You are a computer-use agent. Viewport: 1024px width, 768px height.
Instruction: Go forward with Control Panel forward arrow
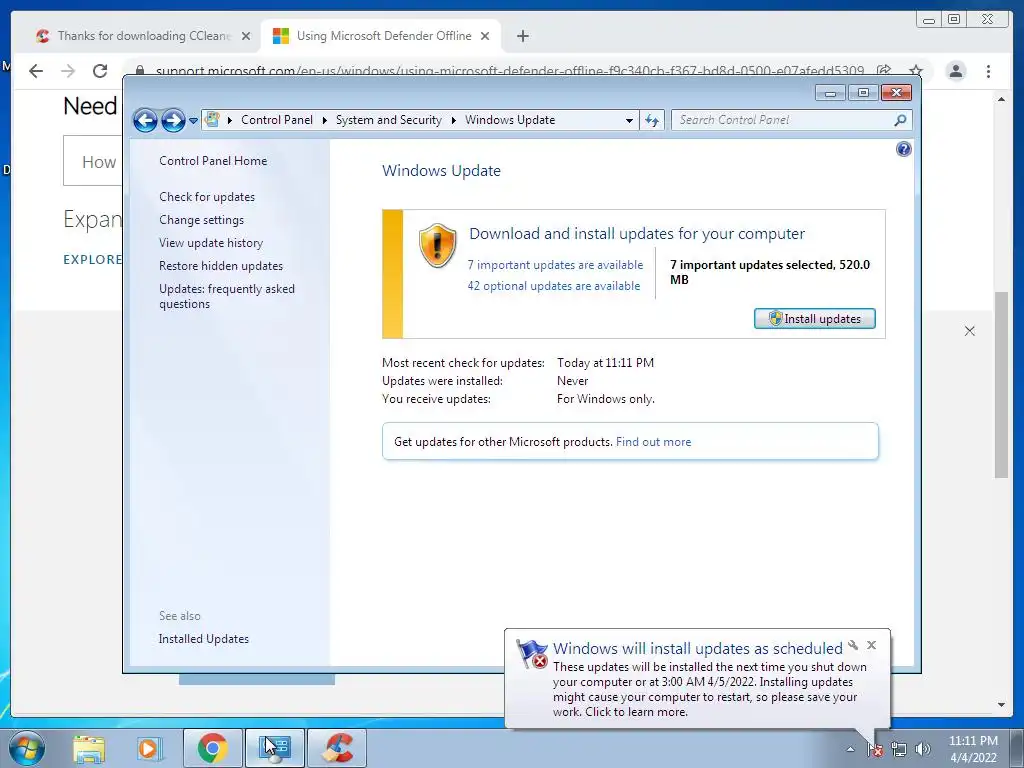[x=173, y=120]
